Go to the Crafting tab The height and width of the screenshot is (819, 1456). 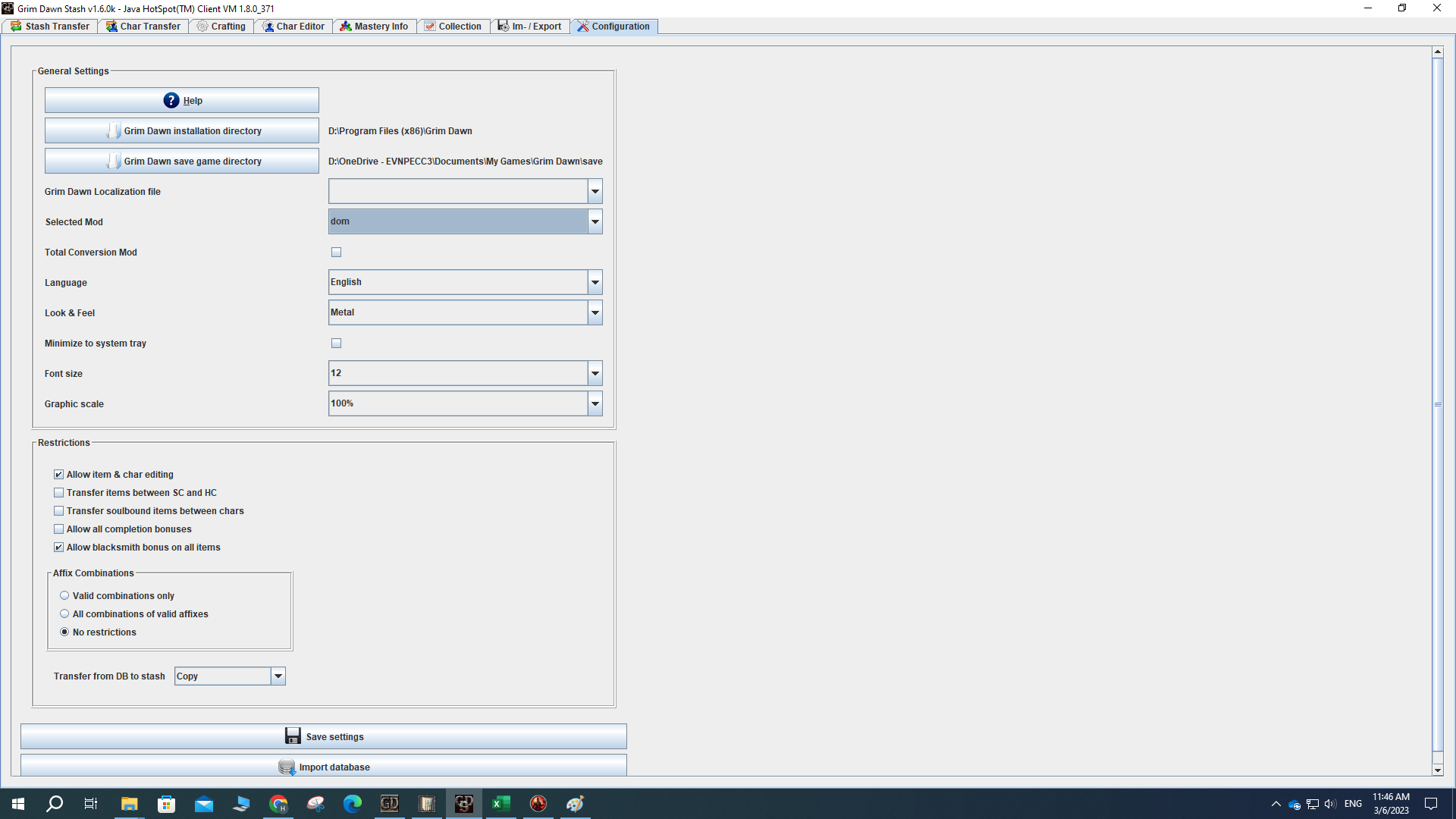point(221,27)
